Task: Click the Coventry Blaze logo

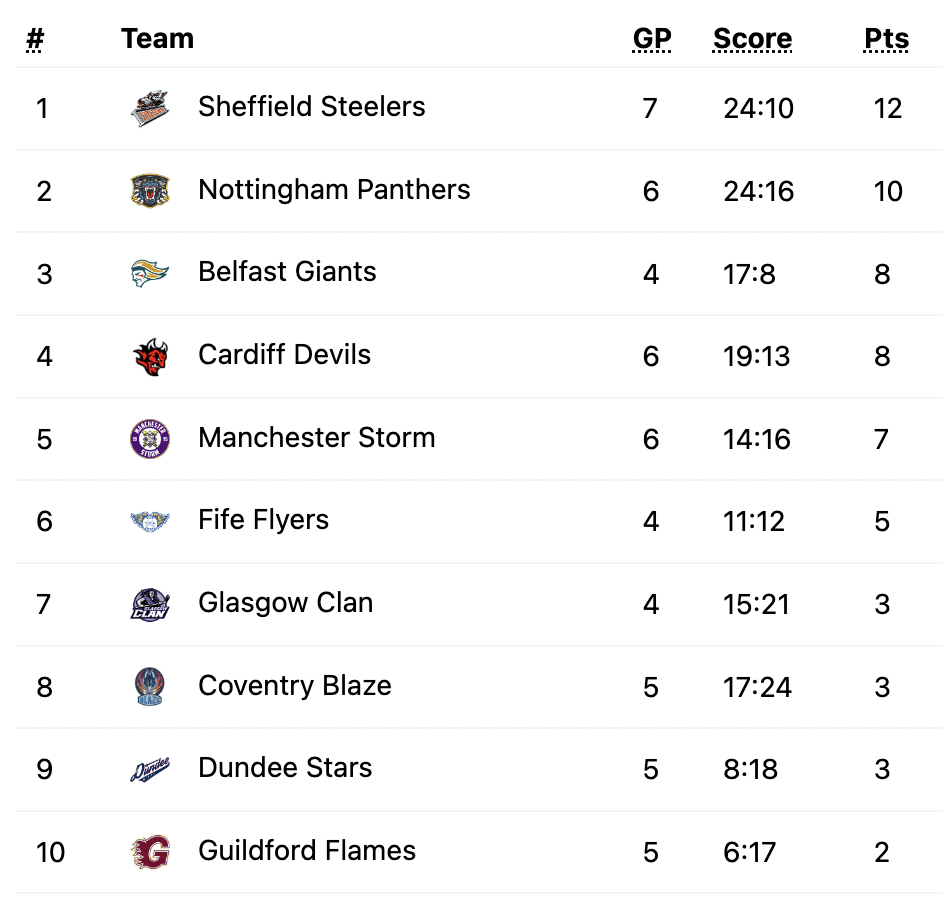Action: tap(150, 686)
